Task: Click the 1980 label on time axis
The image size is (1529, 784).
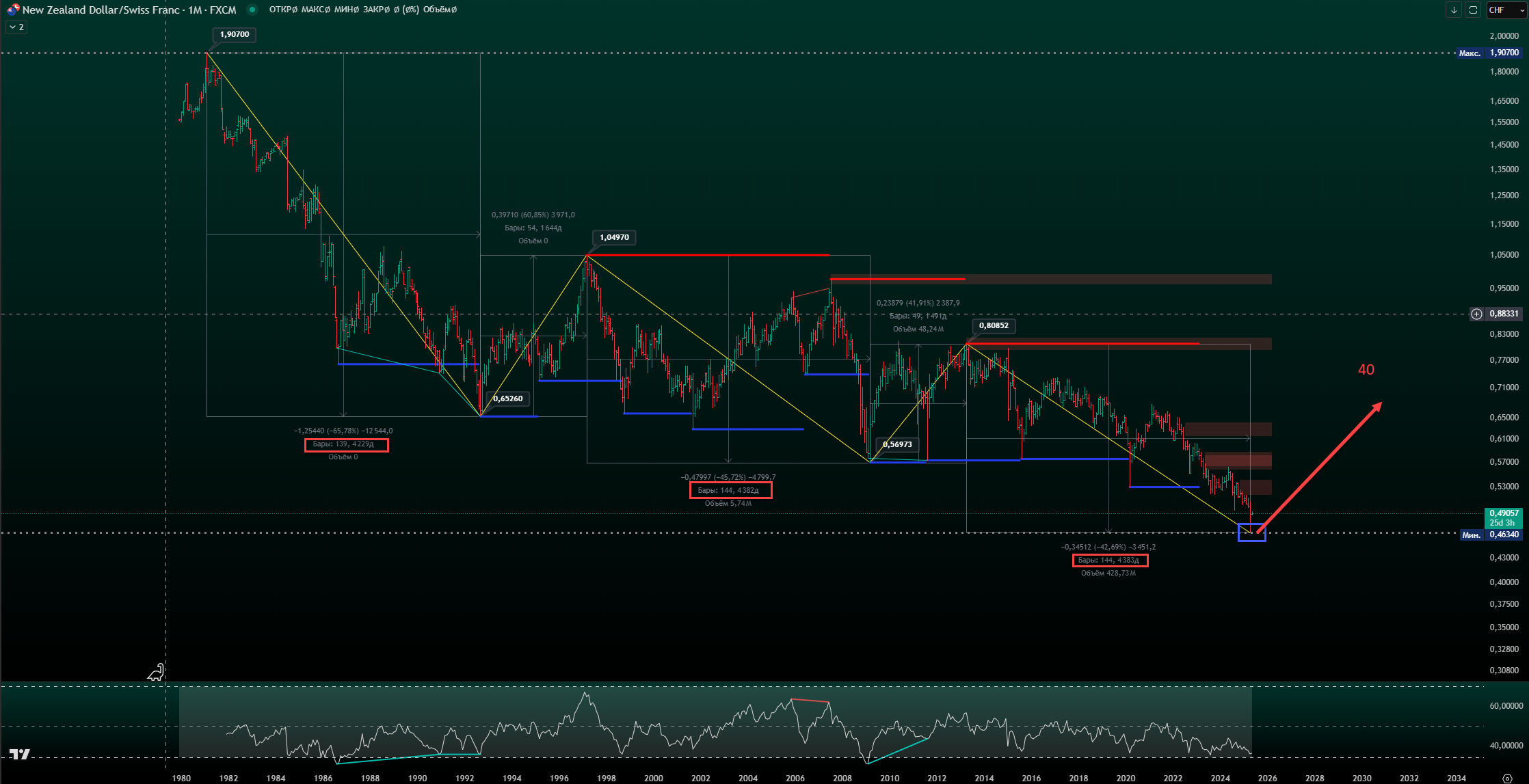Action: point(181,778)
